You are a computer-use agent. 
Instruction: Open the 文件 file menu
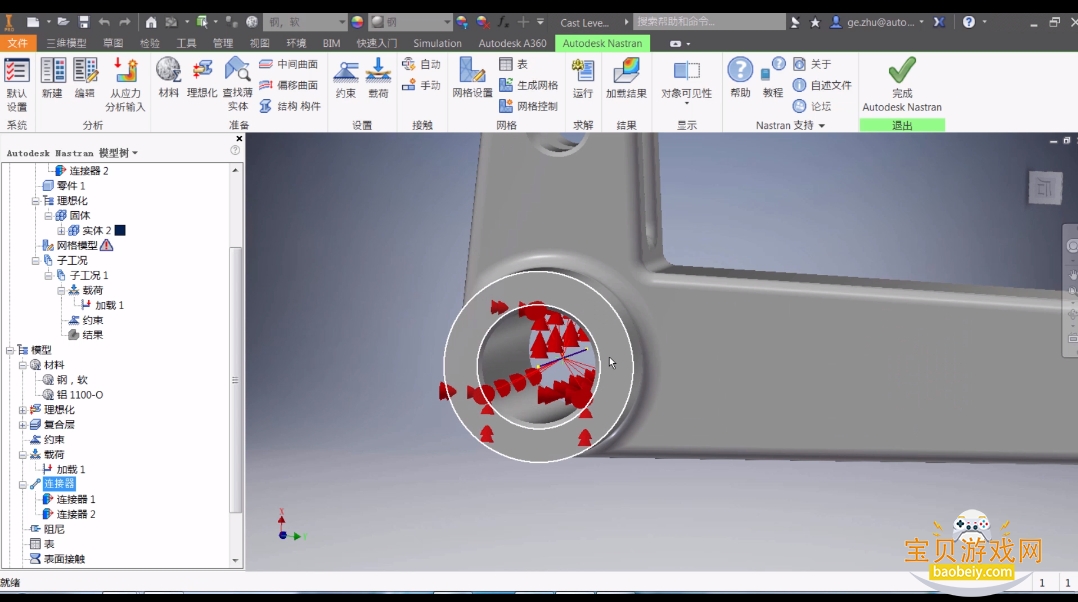coord(18,43)
